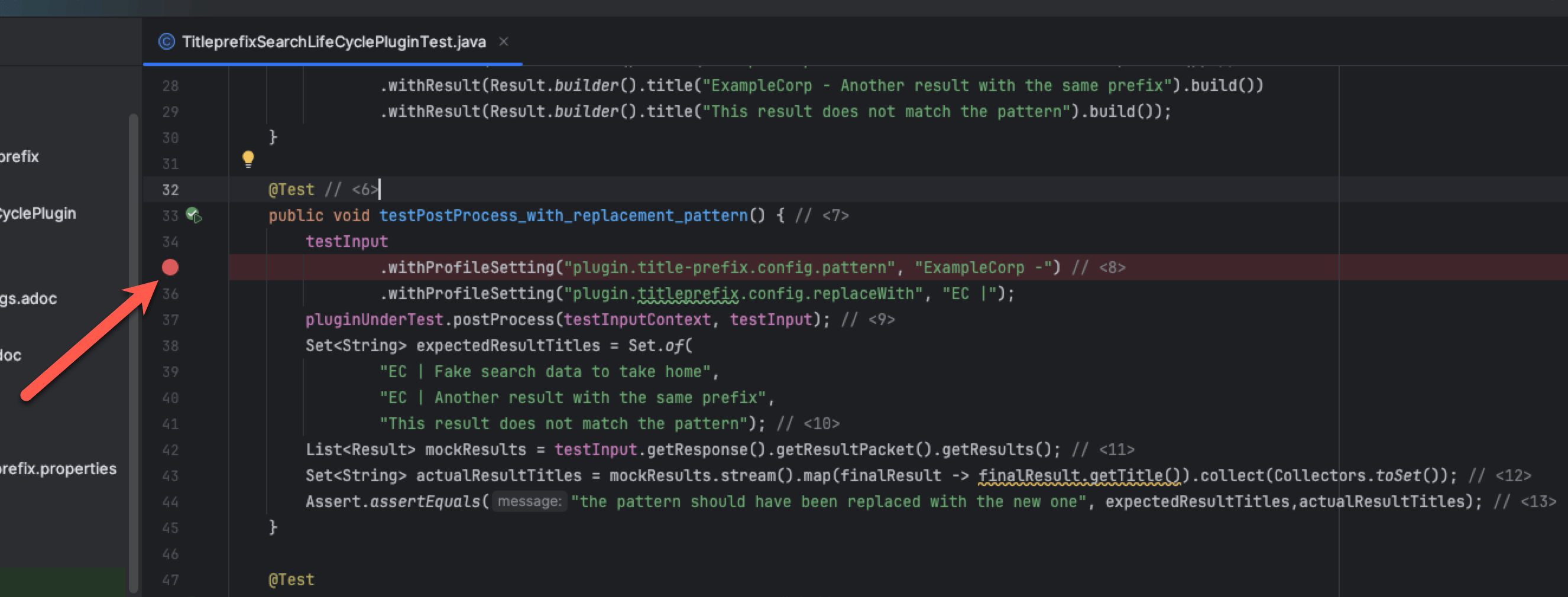Close the TitleprefixSearchLifeCyclePluginTest.java tab

[x=504, y=41]
